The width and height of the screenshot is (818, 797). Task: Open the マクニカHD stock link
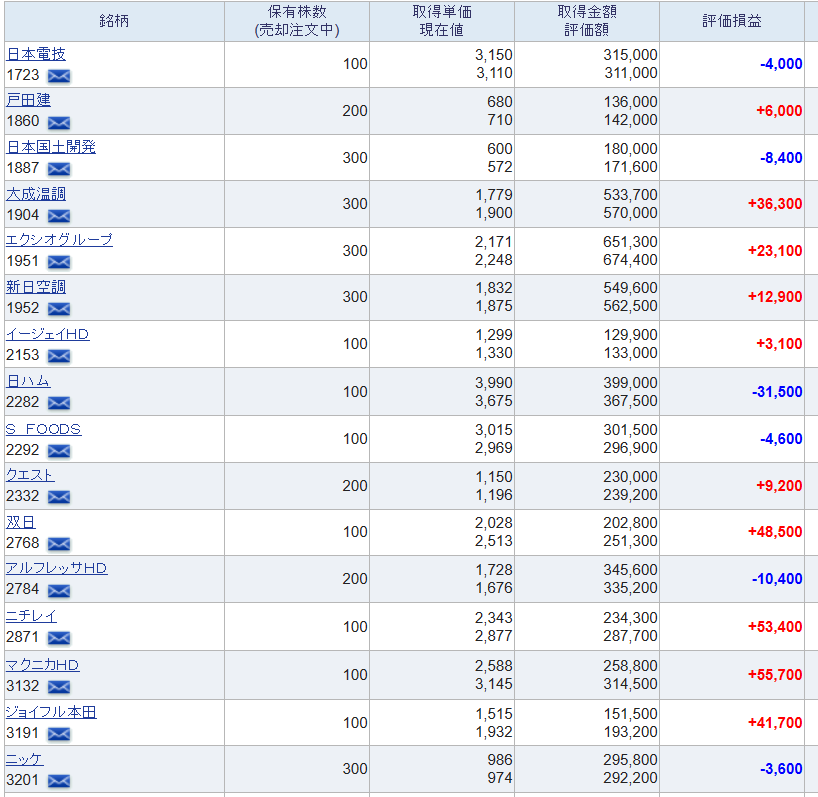pyautogui.click(x=42, y=665)
